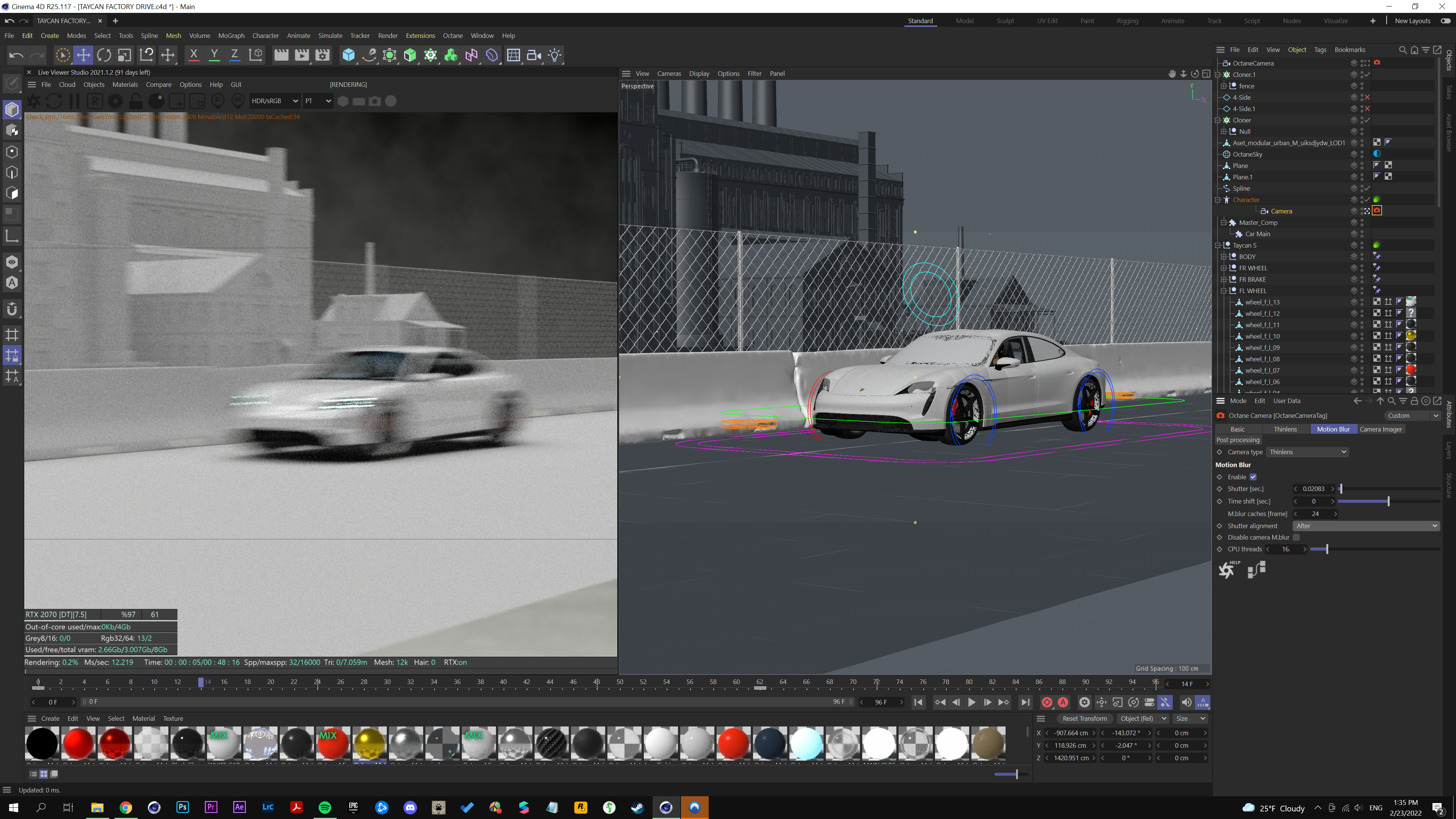Open Octane render settings gear
The height and width of the screenshot is (819, 1456).
(115, 101)
